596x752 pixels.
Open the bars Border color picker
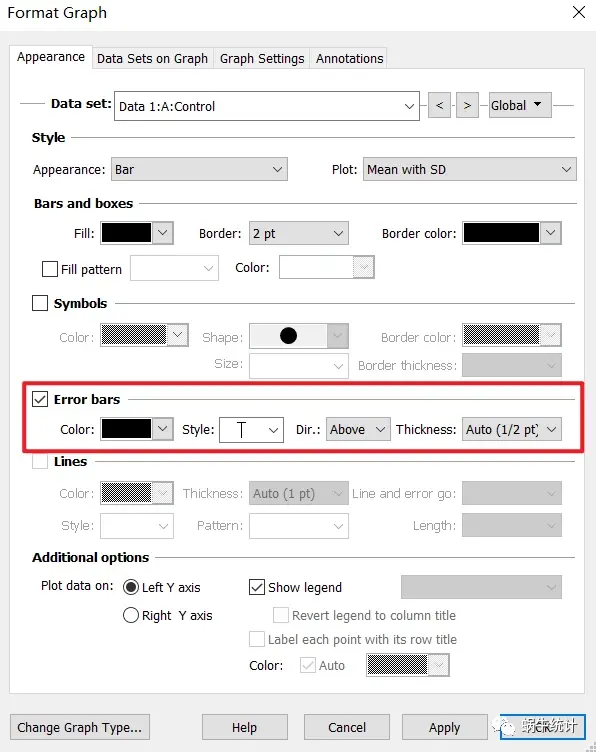[512, 233]
